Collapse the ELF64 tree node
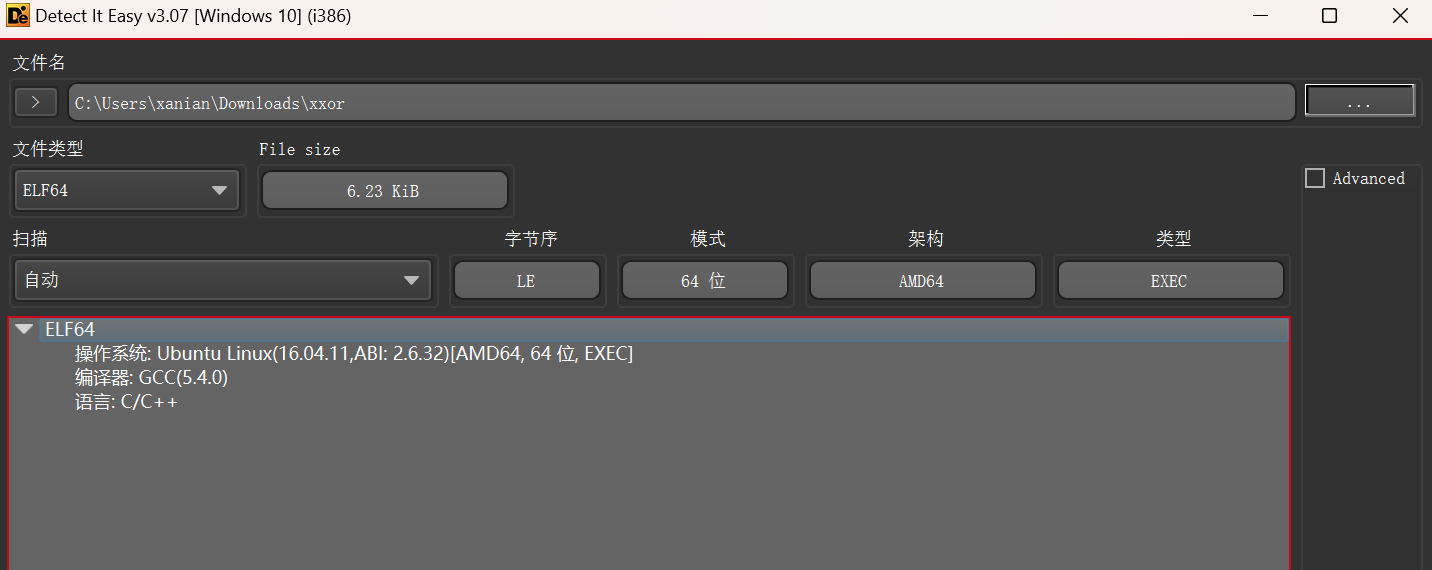The width and height of the screenshot is (1432, 570). (x=25, y=329)
